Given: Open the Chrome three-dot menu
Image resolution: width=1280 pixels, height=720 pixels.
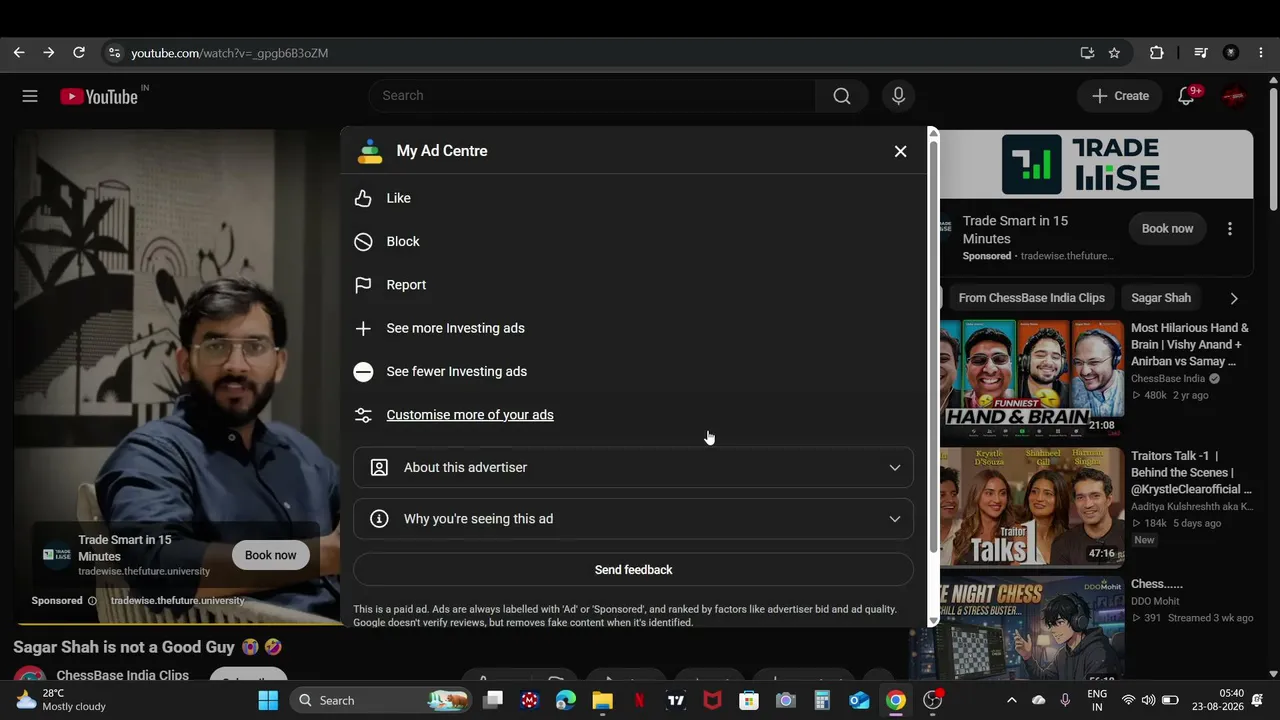Looking at the screenshot, I should 1261,53.
